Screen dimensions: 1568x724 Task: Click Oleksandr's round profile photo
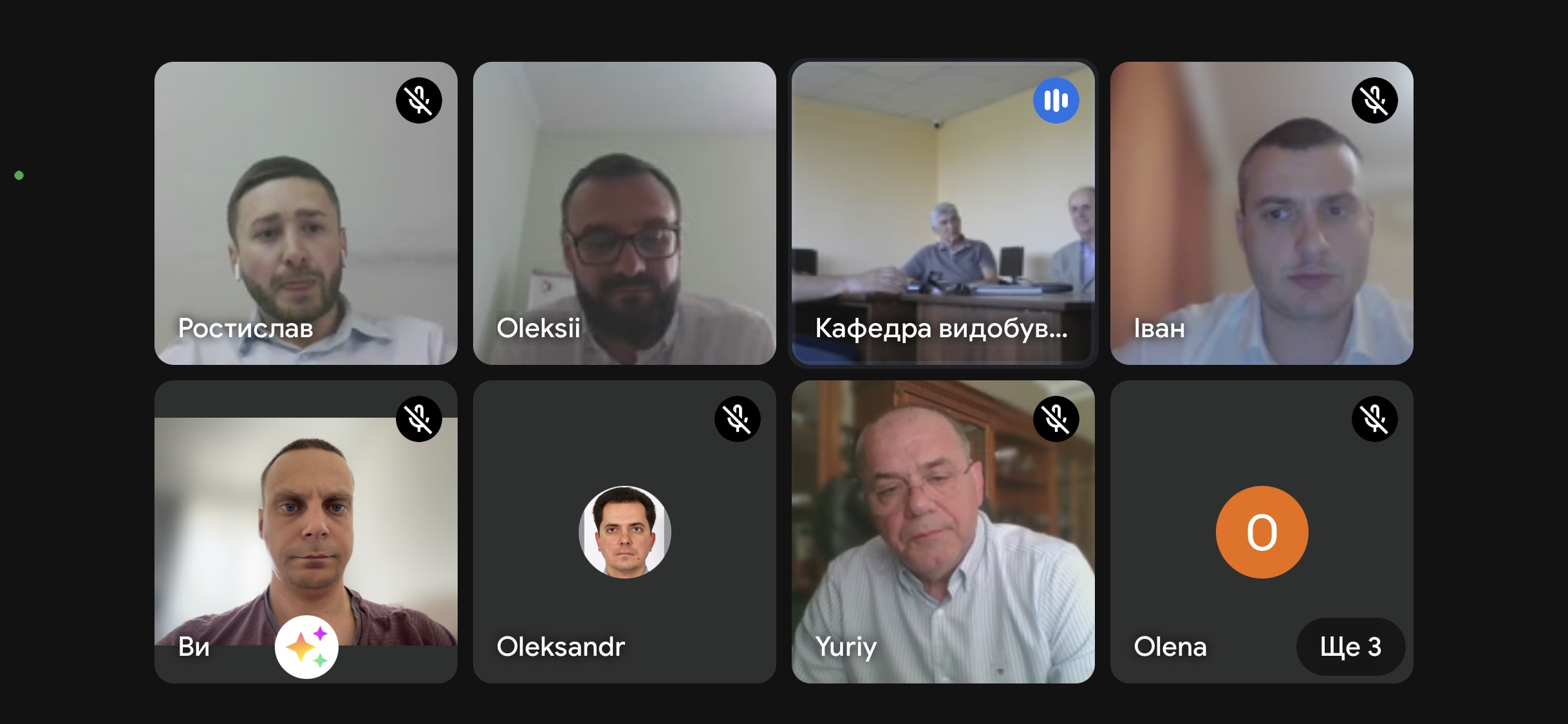[624, 532]
